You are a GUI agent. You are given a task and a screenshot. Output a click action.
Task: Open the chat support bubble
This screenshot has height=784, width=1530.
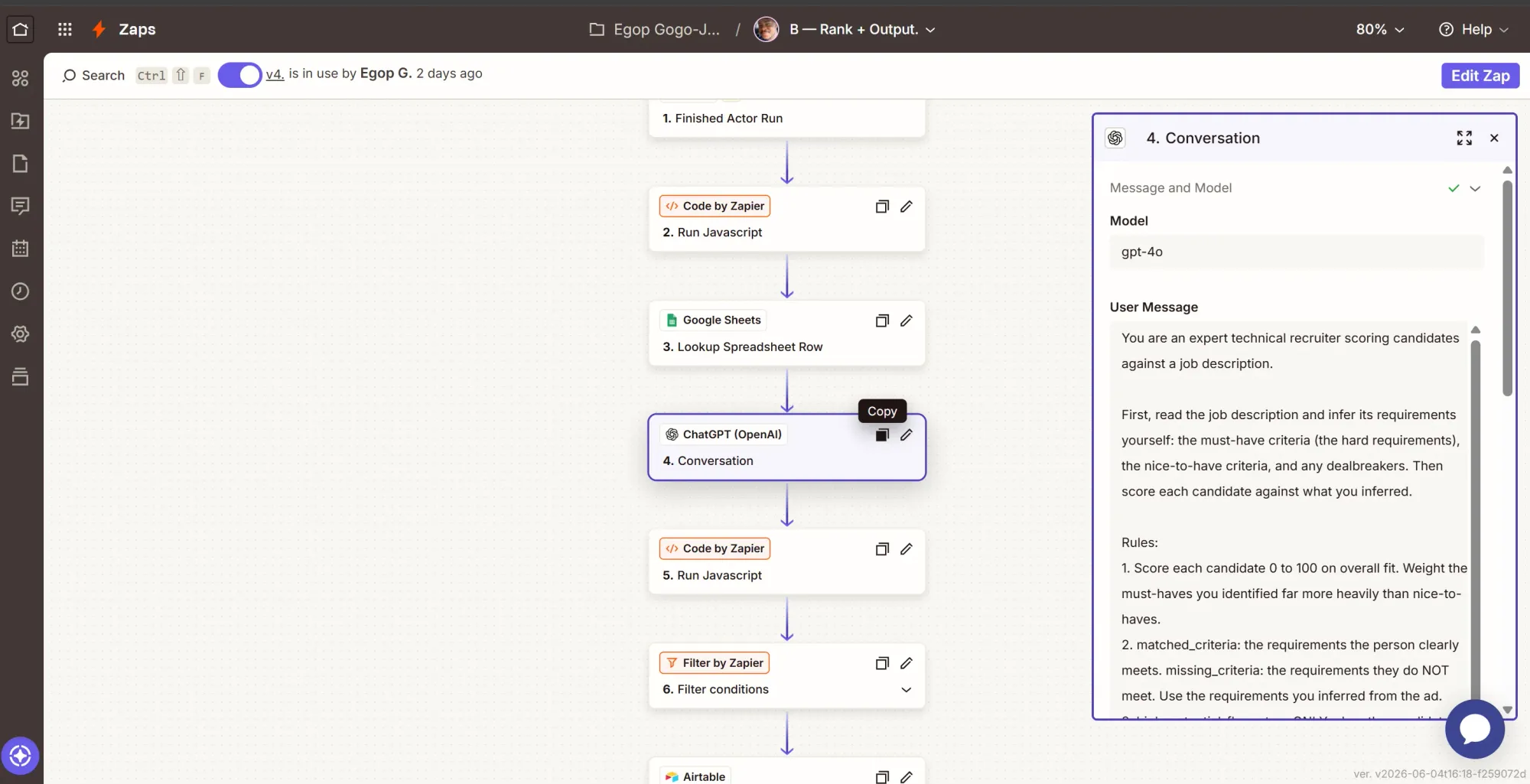point(1475,730)
